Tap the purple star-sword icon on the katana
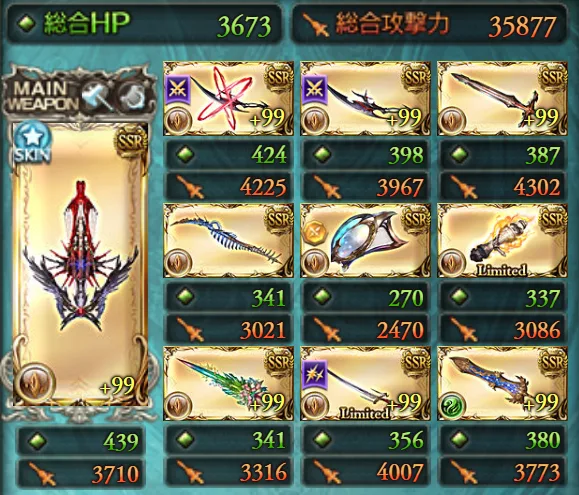579x495 pixels. coord(315,373)
